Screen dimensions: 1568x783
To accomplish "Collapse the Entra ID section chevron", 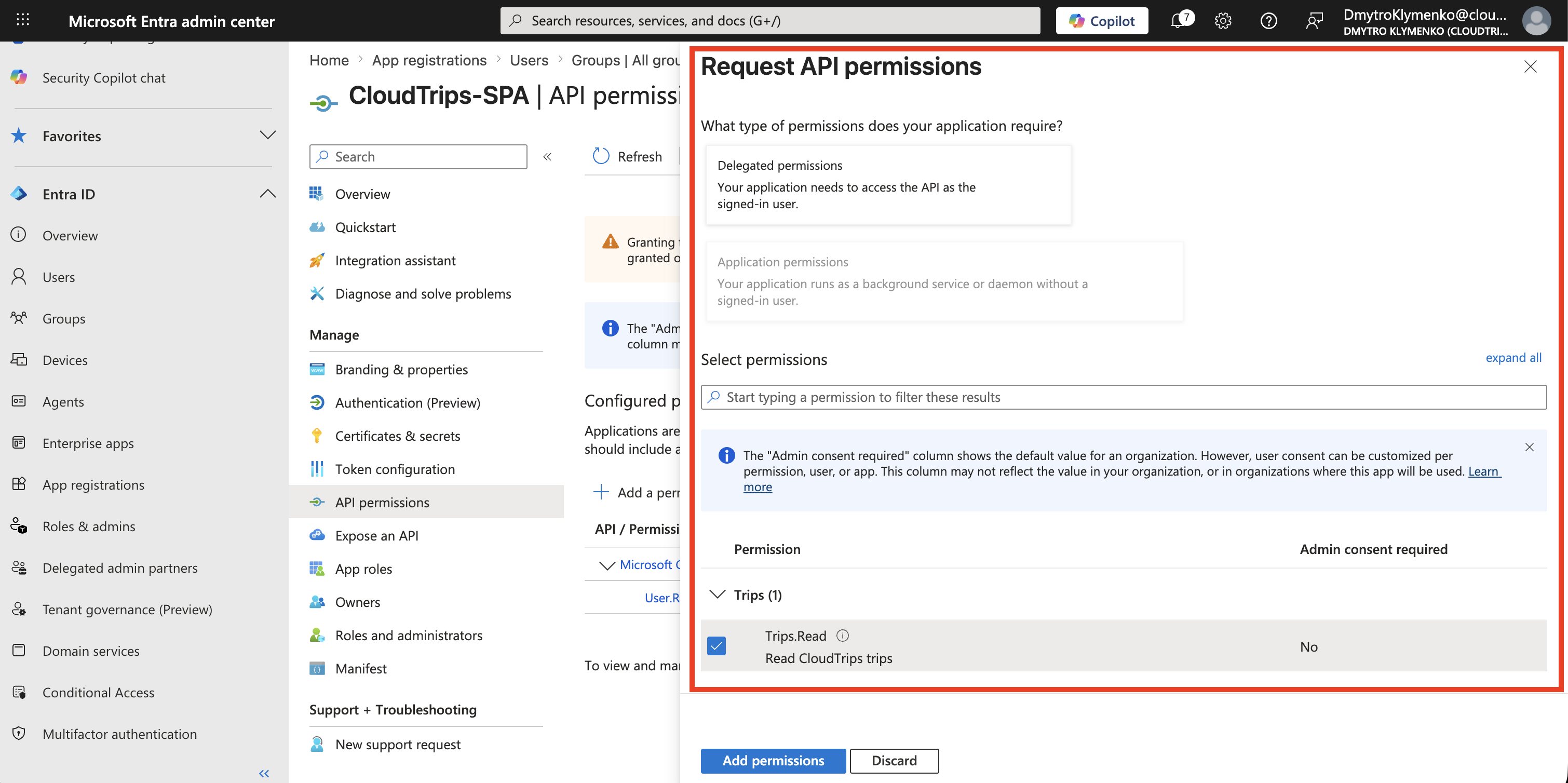I will [268, 194].
